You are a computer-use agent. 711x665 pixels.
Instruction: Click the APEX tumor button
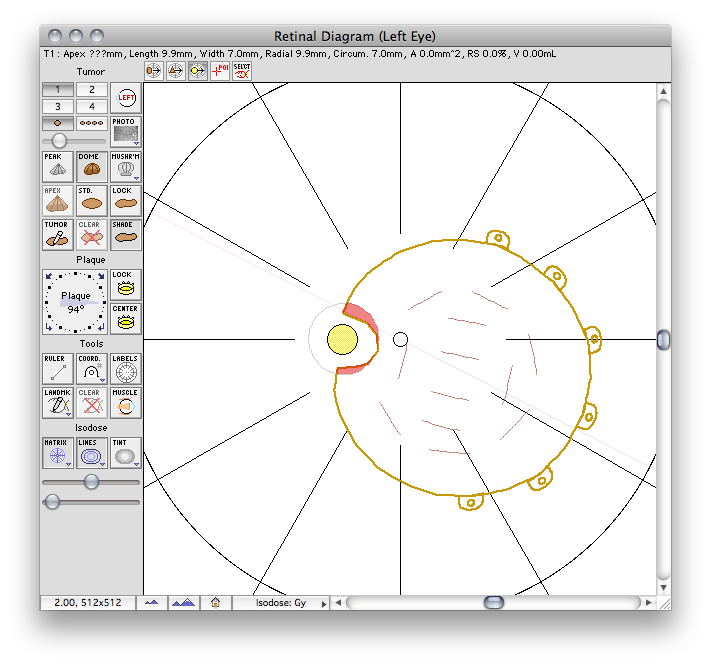(x=58, y=200)
